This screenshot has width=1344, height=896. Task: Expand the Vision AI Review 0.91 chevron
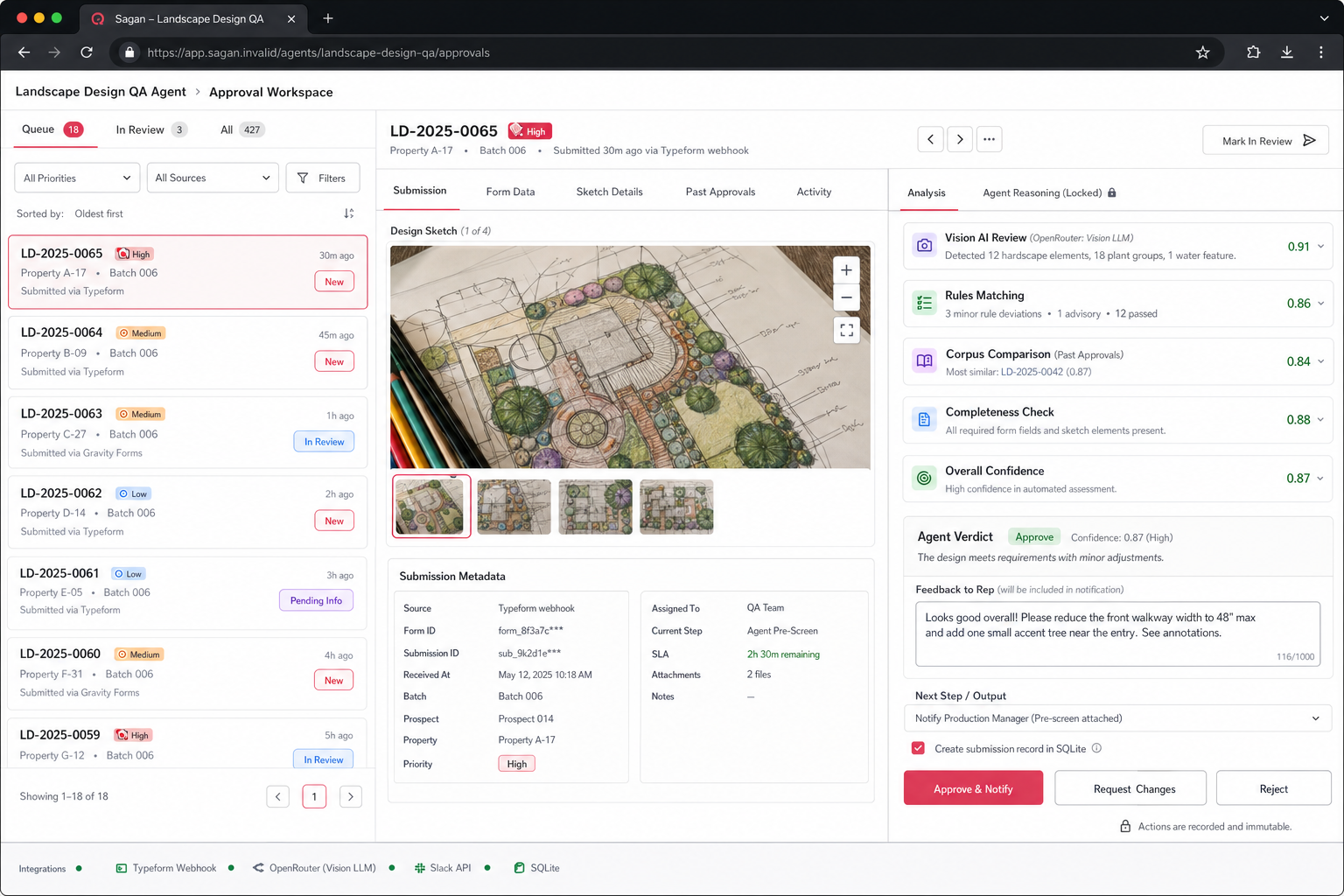coord(1320,247)
